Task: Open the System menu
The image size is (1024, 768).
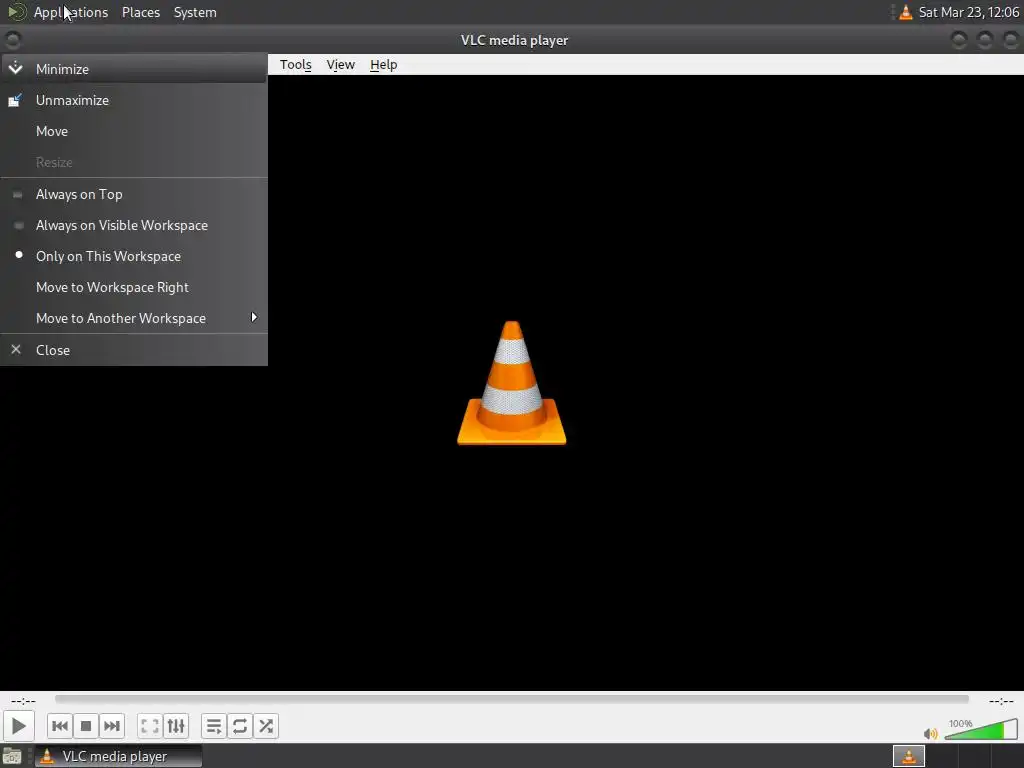Action: click(x=195, y=12)
